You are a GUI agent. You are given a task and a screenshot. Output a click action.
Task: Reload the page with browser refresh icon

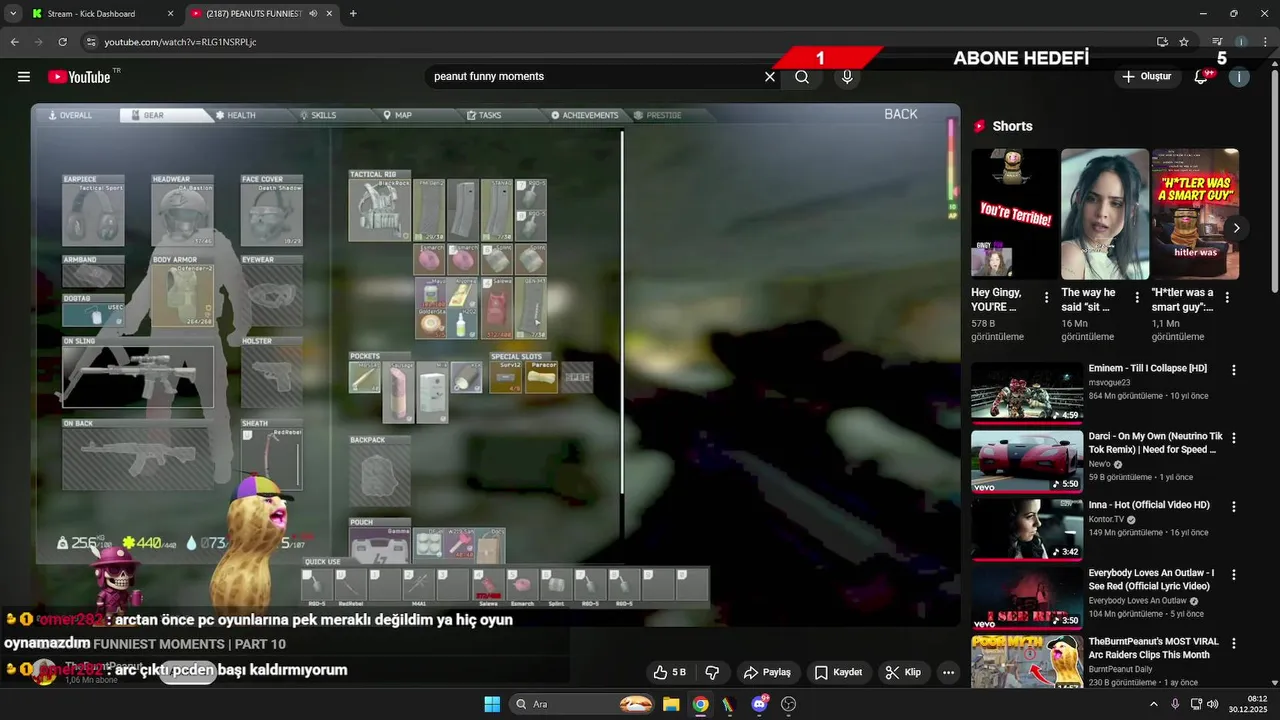pyautogui.click(x=62, y=42)
